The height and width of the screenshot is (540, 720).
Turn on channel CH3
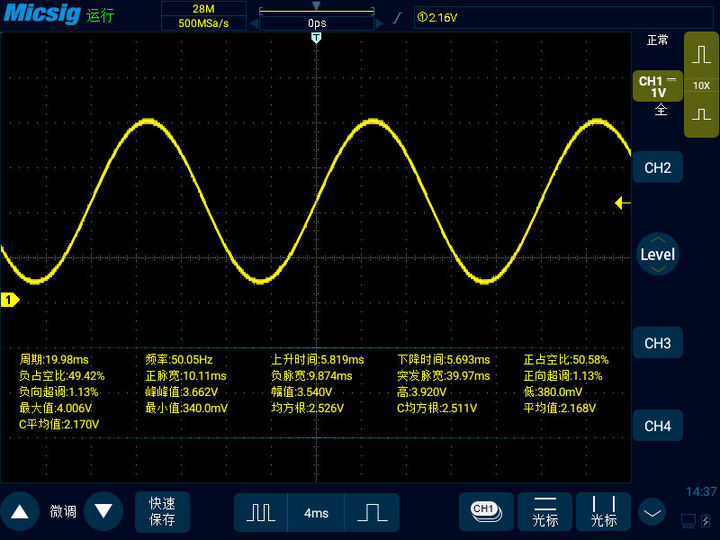658,343
